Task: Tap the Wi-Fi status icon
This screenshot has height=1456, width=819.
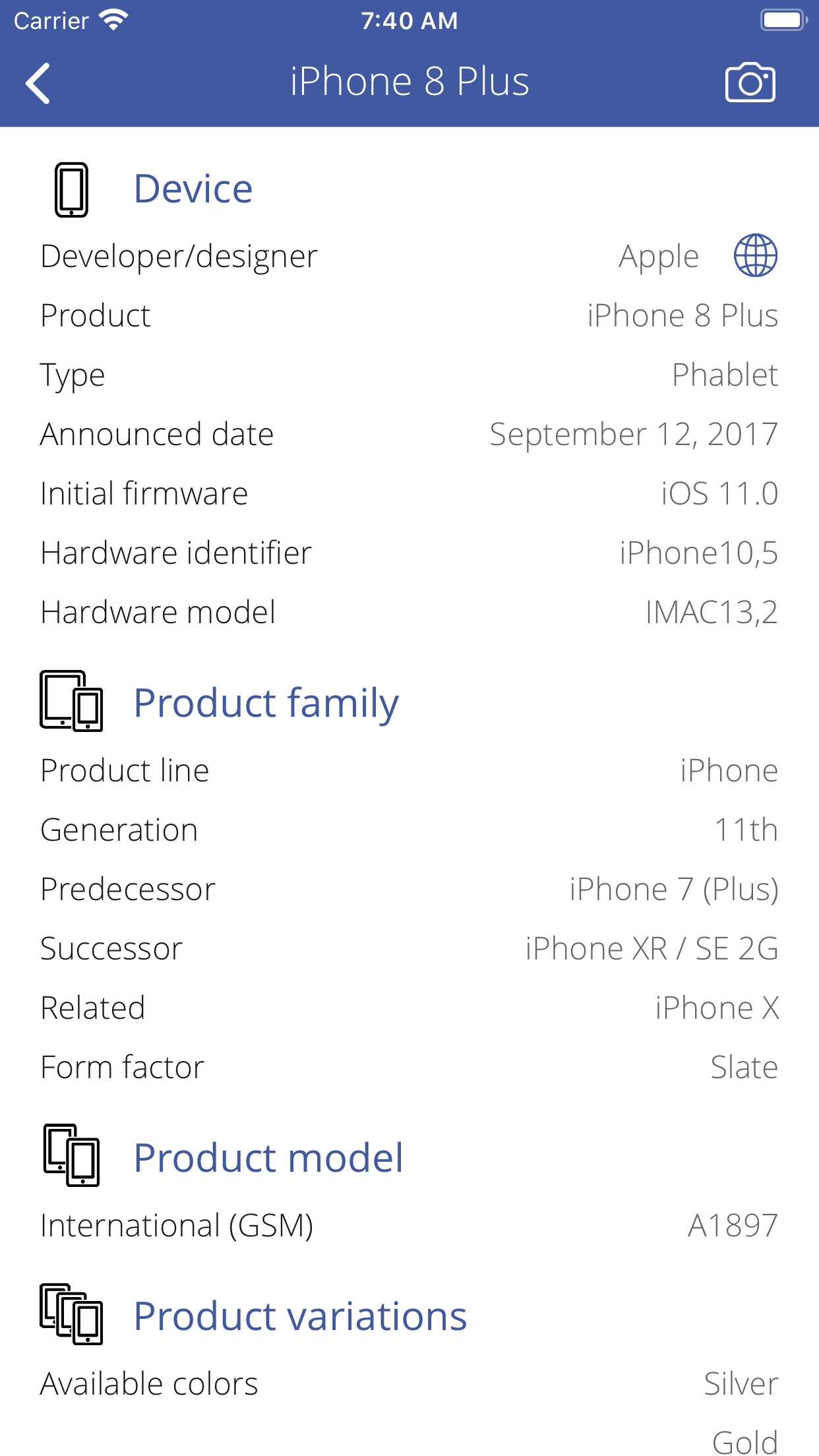Action: (x=114, y=20)
